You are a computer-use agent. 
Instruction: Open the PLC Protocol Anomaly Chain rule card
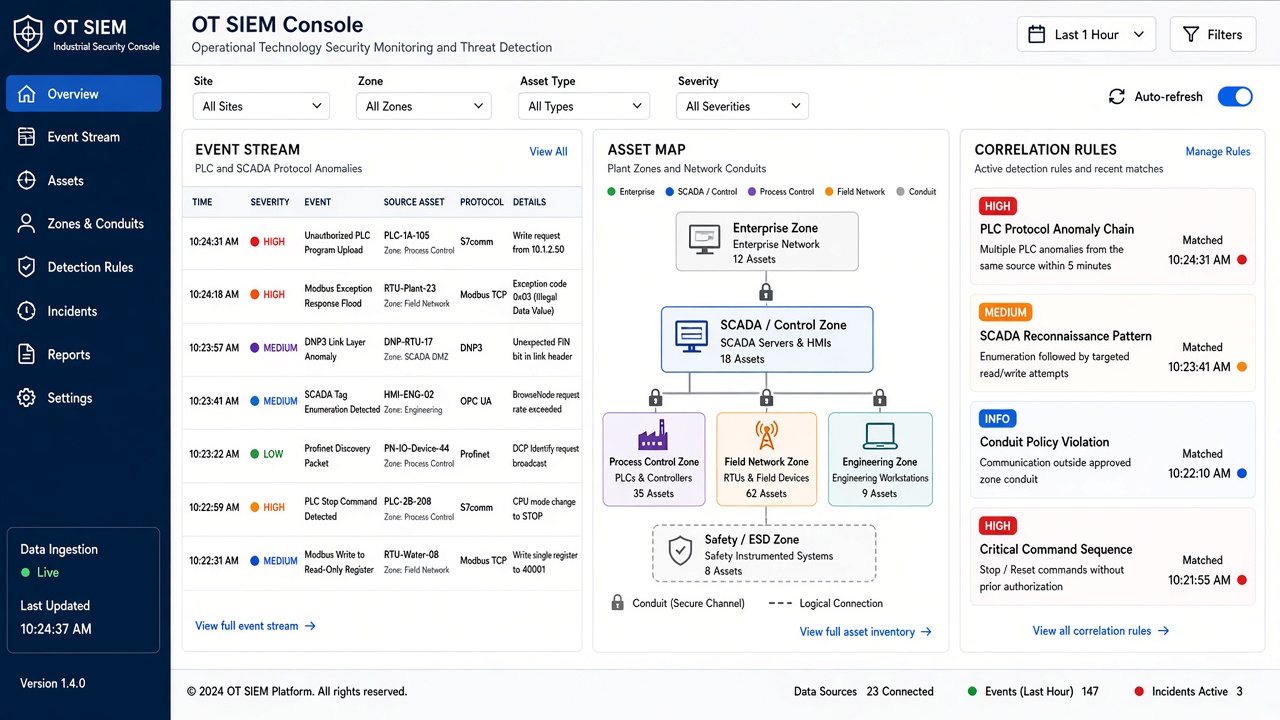[x=1112, y=235]
